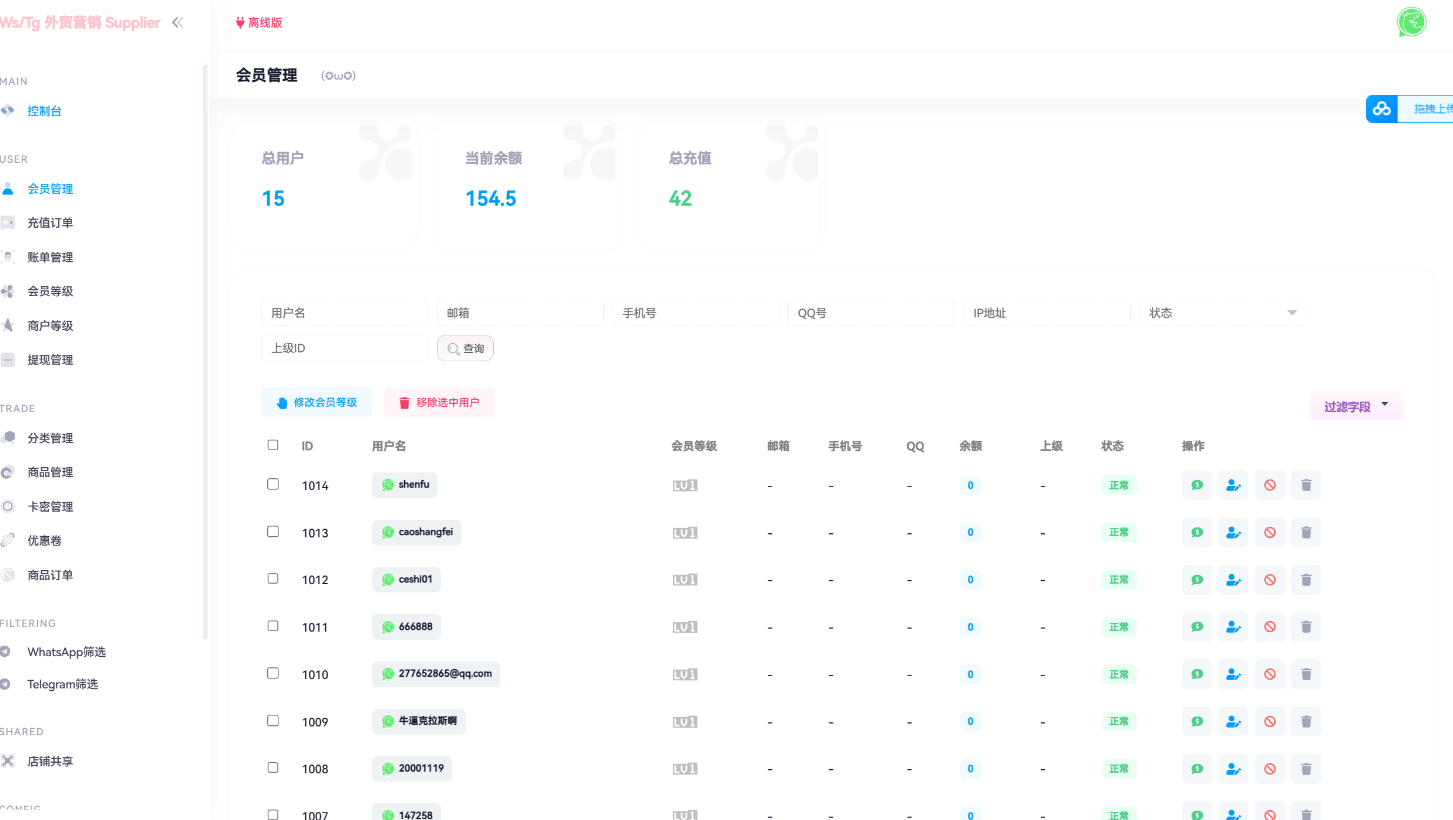This screenshot has height=820, width=1453.
Task: Delete user caoshangfei with the trash icon
Action: tap(1306, 532)
